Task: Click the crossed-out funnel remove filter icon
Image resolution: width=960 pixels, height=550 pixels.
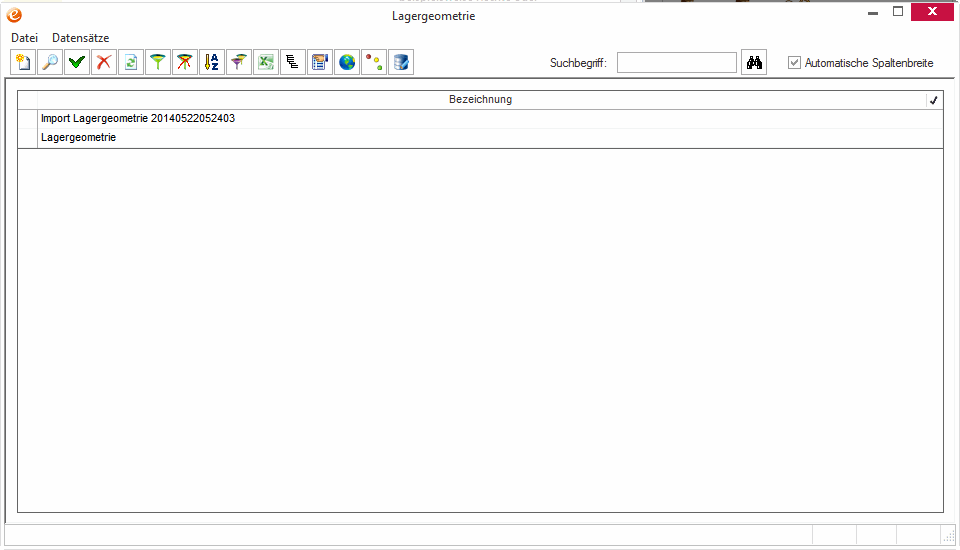Action: (x=185, y=62)
